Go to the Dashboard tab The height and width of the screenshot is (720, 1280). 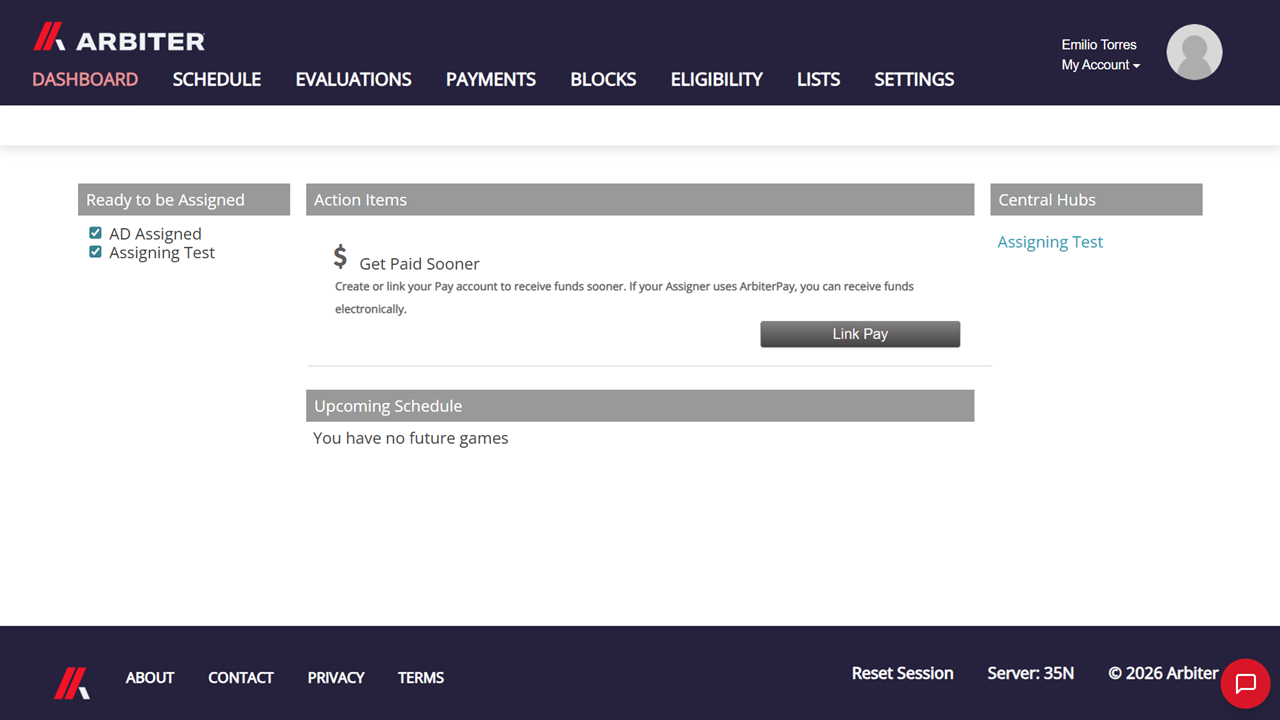pyautogui.click(x=85, y=79)
